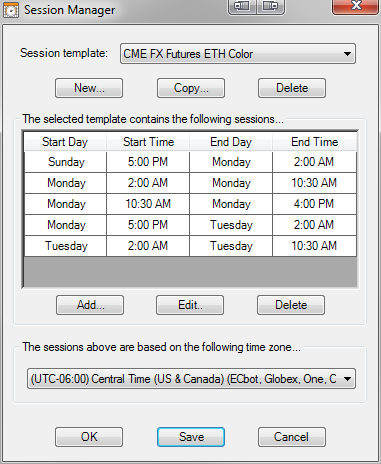
Task: Select the Monday 10:30 AM start time cell
Action: click(148, 204)
